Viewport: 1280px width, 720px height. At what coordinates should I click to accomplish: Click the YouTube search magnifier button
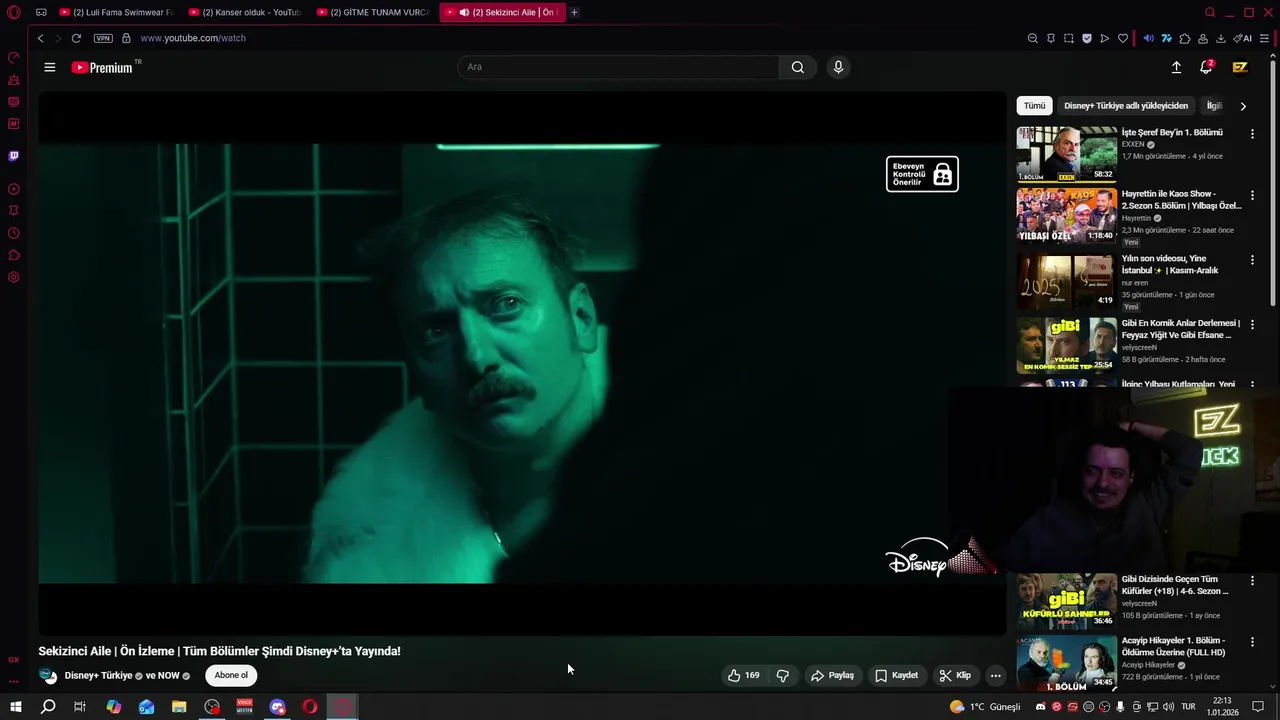click(797, 67)
